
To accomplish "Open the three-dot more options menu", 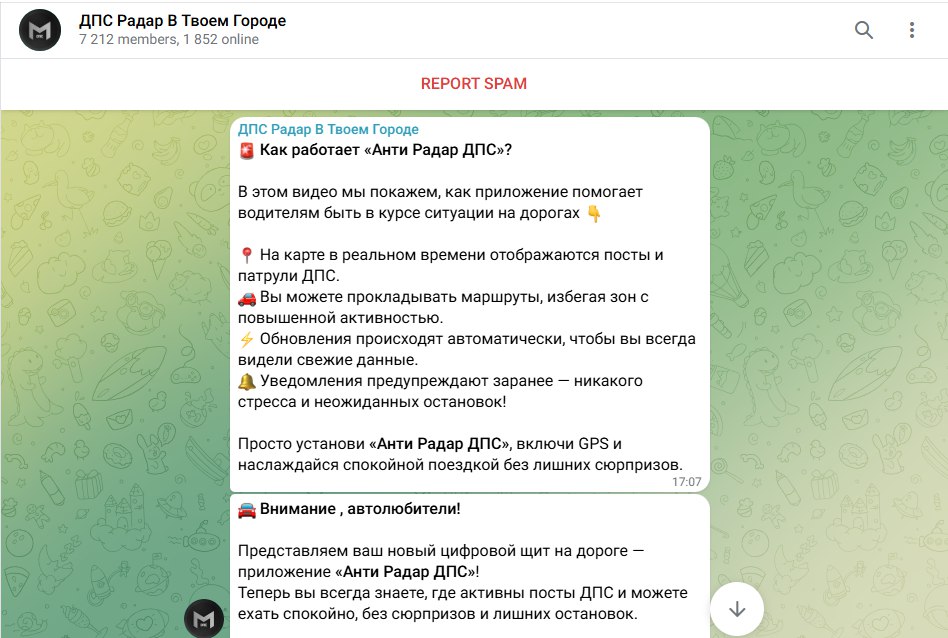I will pyautogui.click(x=912, y=30).
